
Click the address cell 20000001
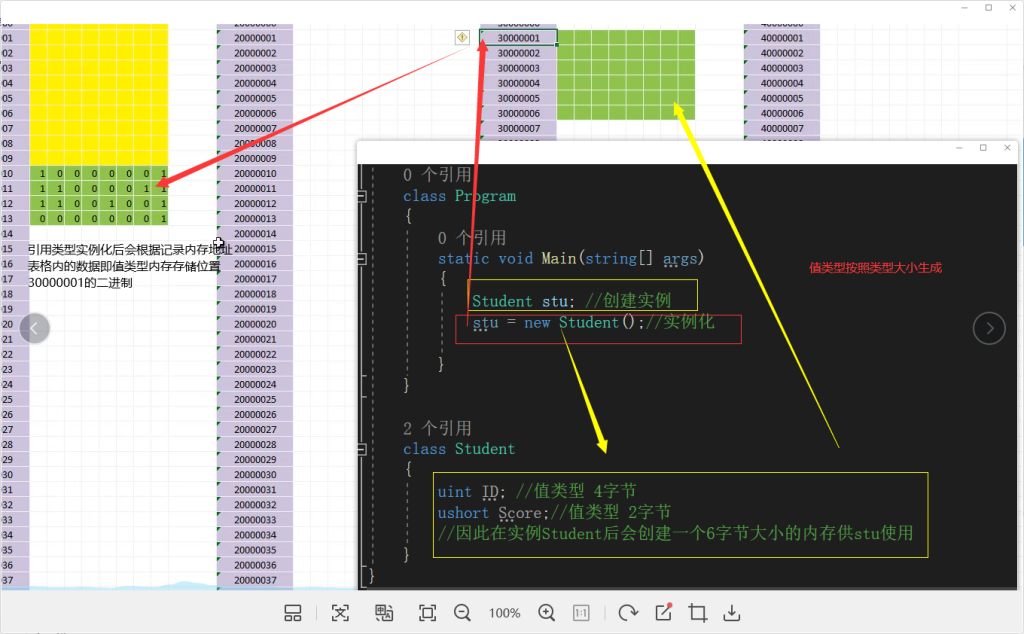(255, 38)
